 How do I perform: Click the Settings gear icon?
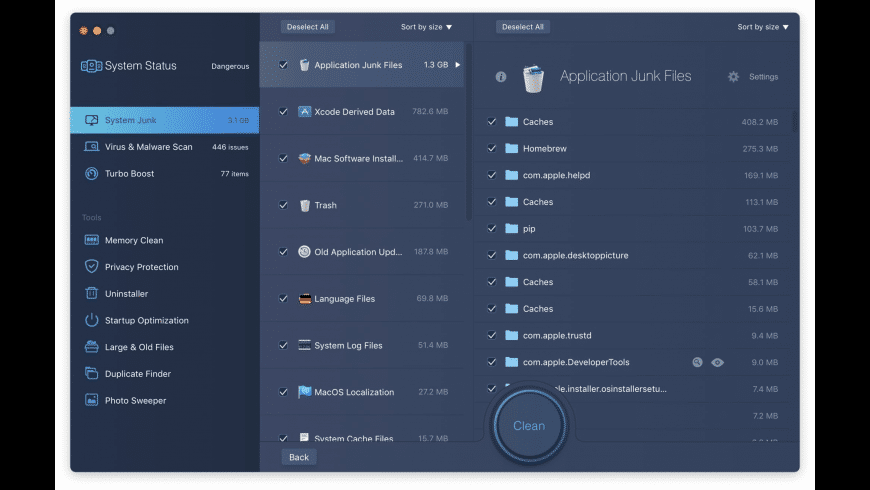[x=734, y=77]
